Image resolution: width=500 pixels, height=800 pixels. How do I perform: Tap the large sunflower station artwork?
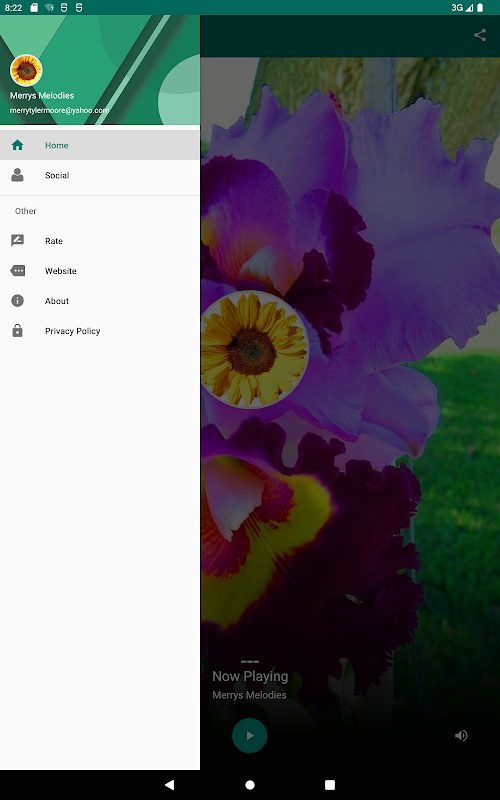tap(254, 349)
